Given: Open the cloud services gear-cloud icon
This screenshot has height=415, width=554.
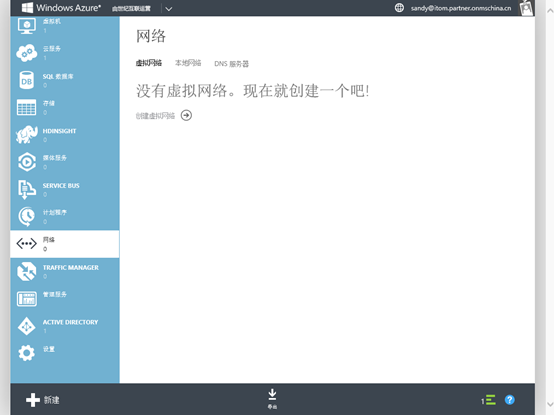Looking at the screenshot, I should click(26, 53).
